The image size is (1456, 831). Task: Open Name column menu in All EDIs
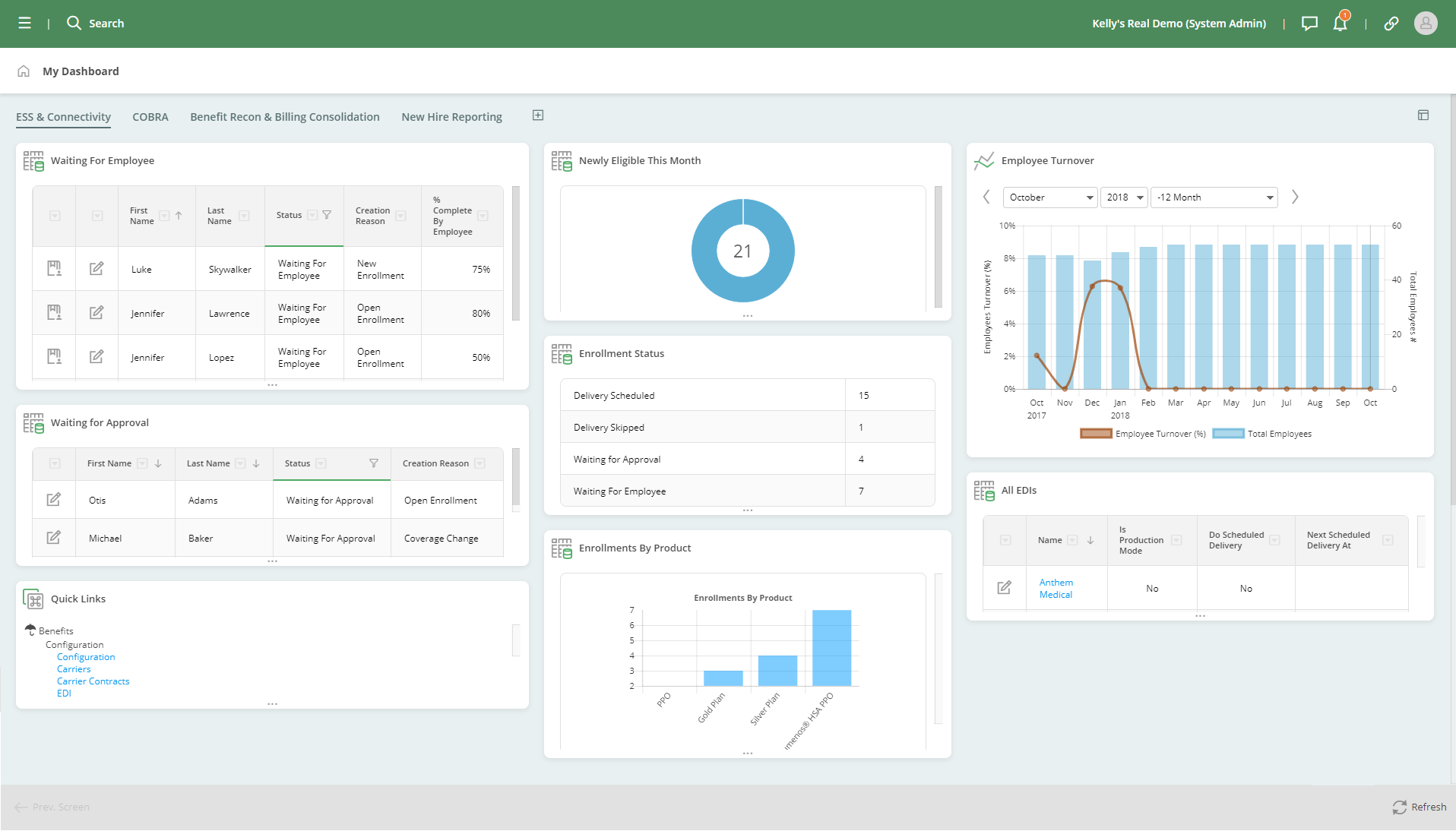tap(1072, 540)
